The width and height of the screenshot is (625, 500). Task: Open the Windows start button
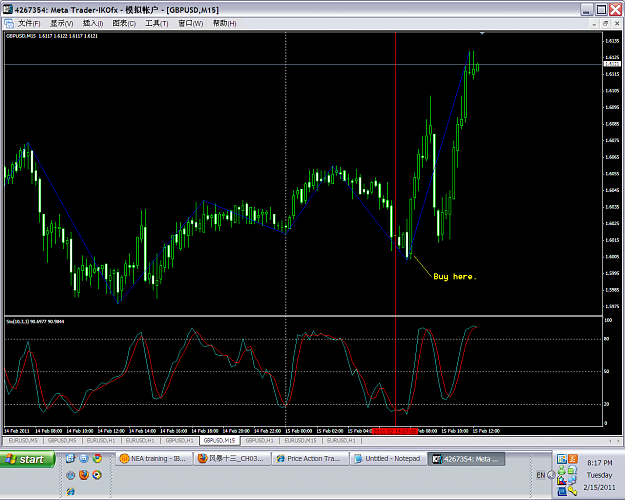pyautogui.click(x=27, y=459)
